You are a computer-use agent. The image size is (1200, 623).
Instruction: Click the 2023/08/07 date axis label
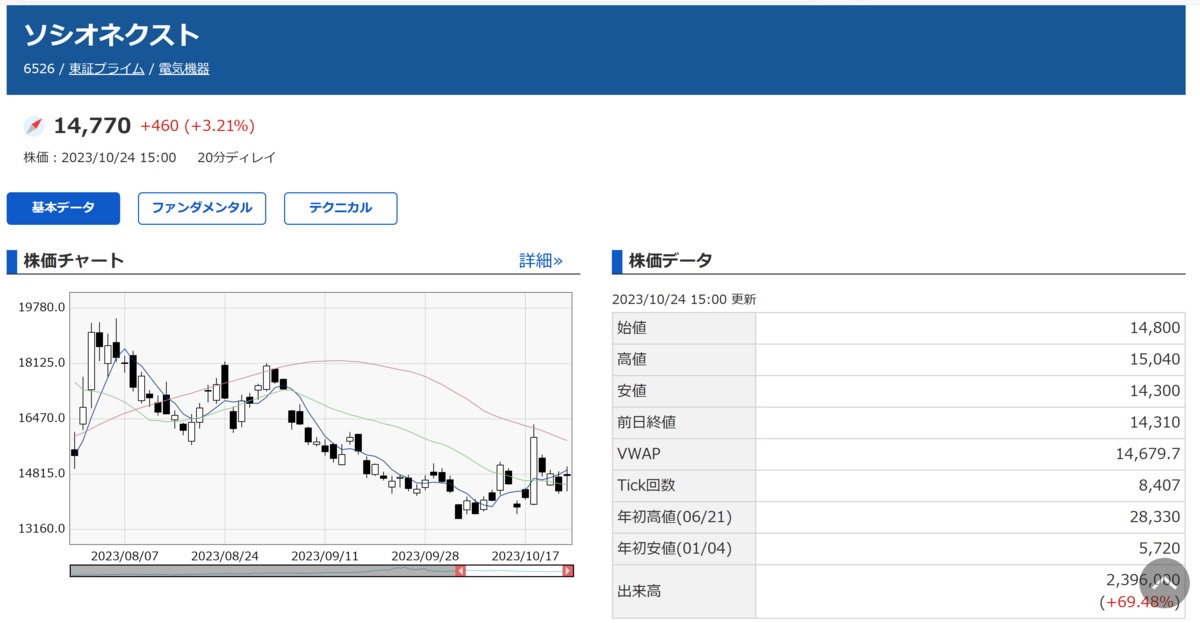(x=125, y=555)
